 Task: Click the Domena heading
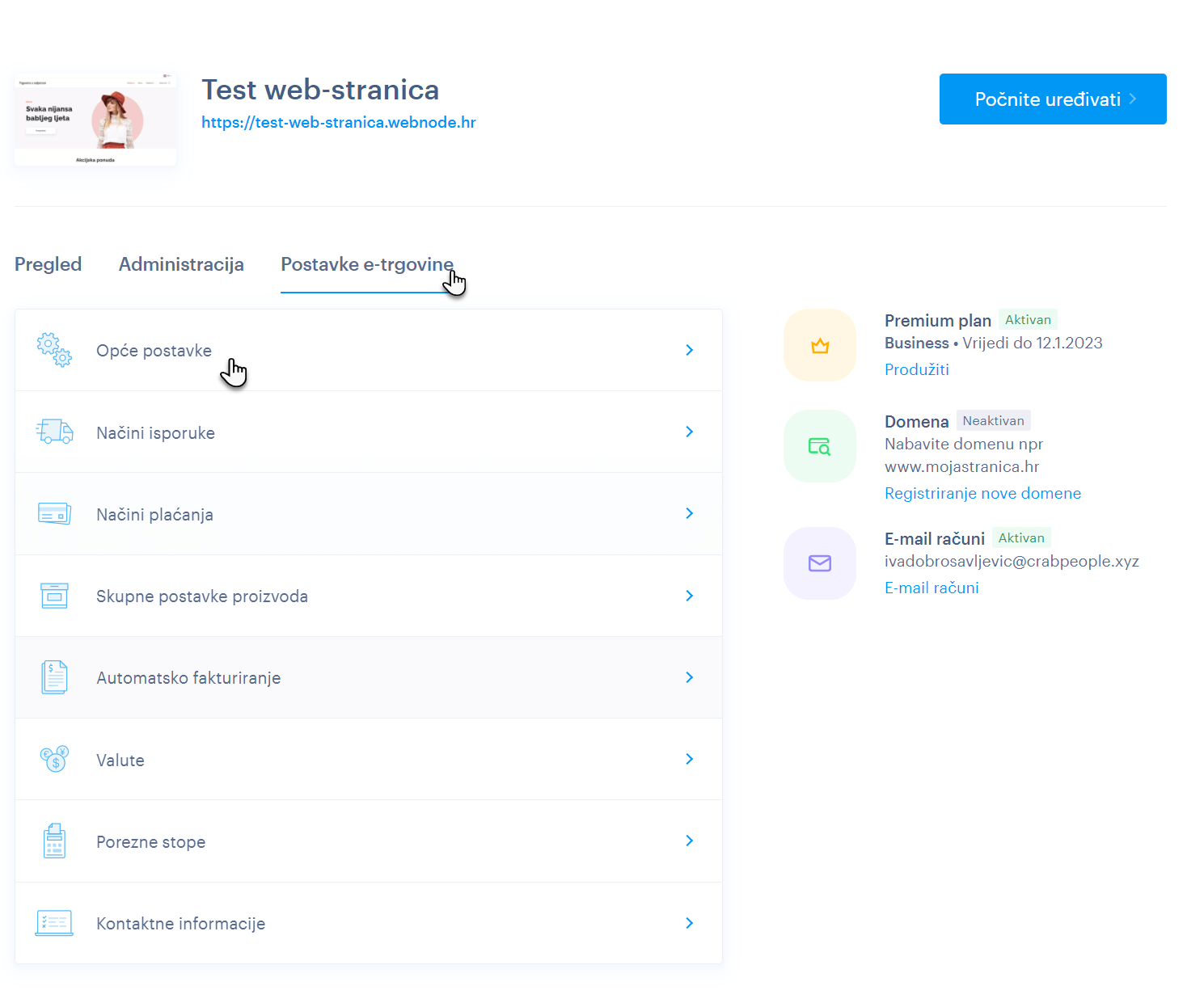click(x=916, y=422)
